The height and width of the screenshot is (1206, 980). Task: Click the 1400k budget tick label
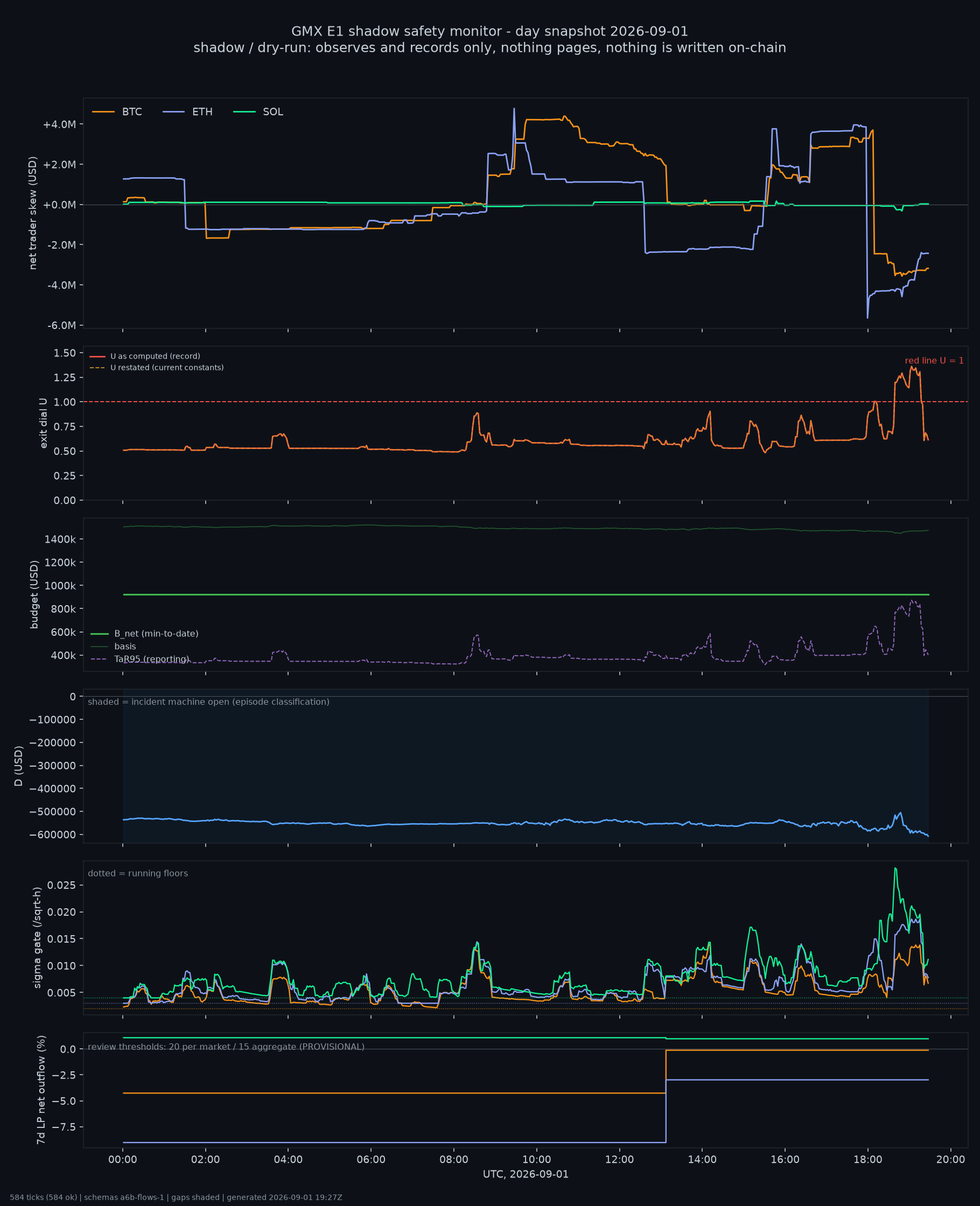[x=60, y=539]
